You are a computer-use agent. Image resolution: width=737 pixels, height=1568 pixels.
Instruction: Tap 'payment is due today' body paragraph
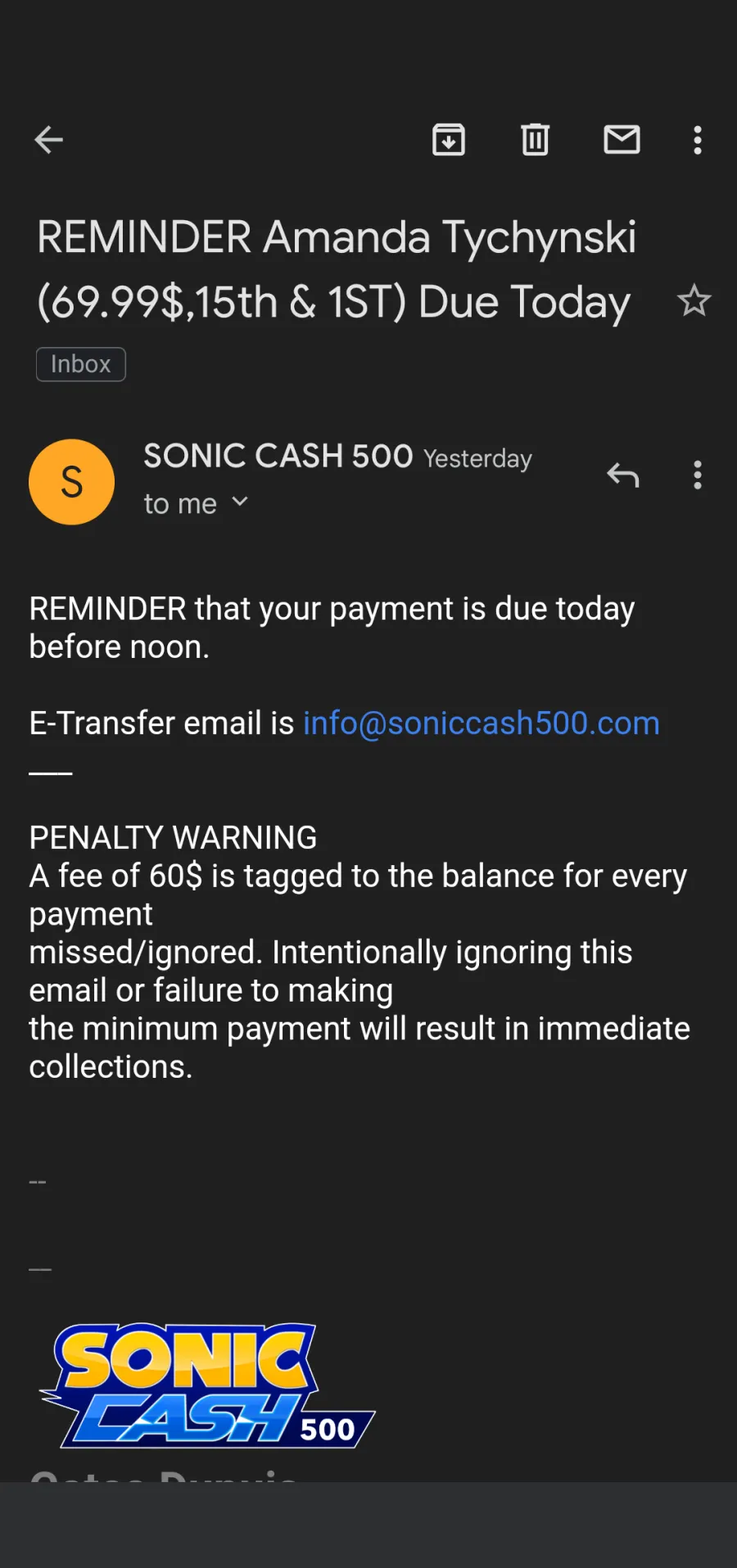tap(332, 628)
